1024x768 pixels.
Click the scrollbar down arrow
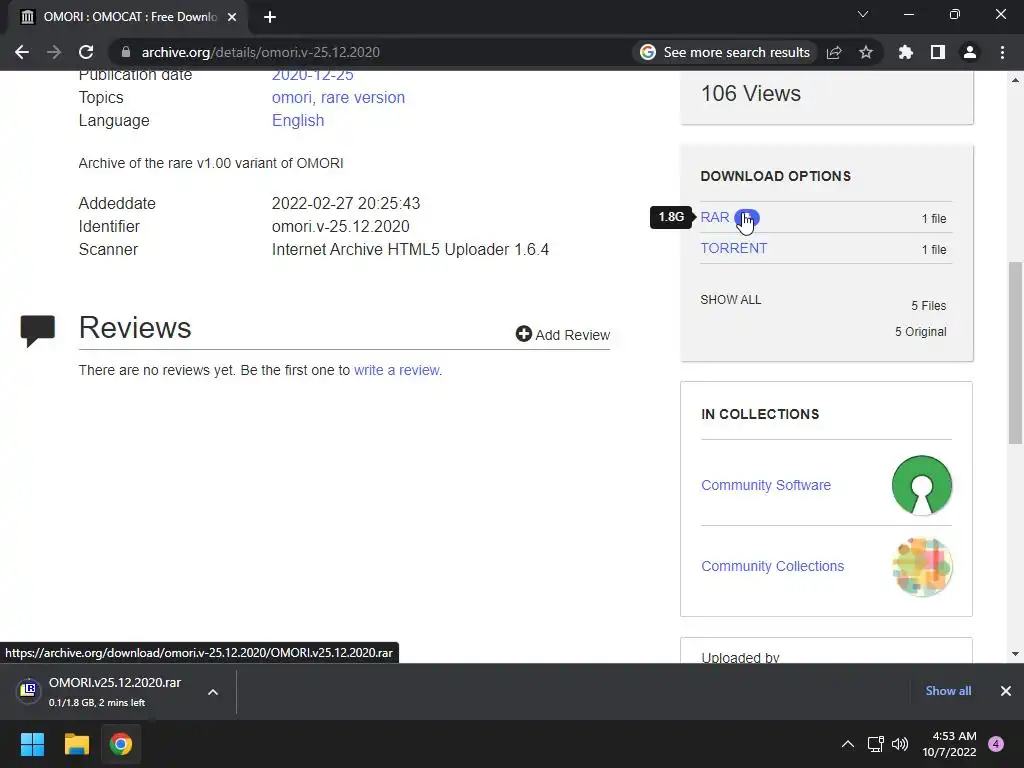[x=1015, y=654]
